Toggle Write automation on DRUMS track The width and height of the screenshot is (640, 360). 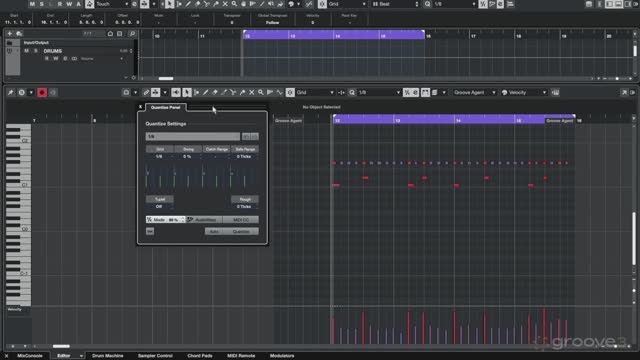pyautogui.click(x=56, y=59)
